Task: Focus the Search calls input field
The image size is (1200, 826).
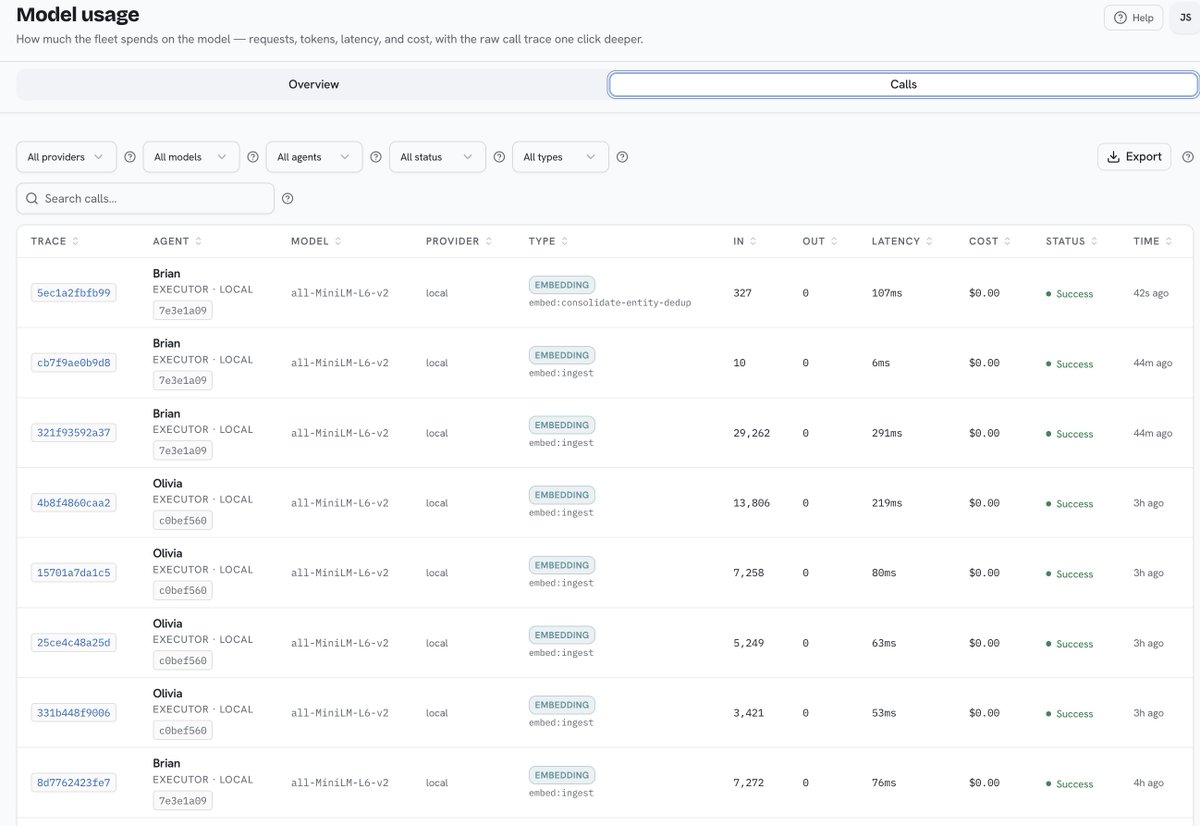Action: pos(145,198)
